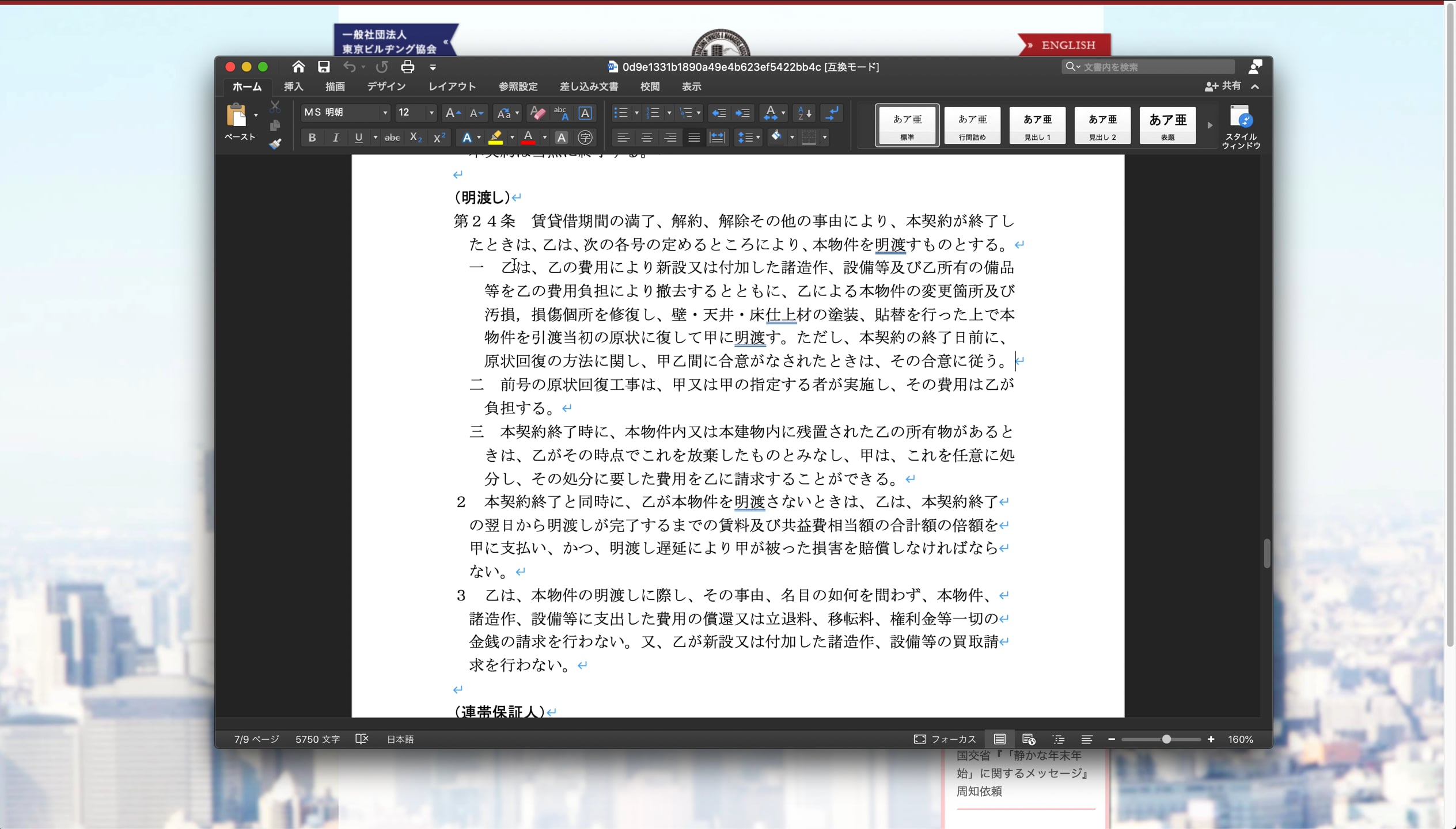Viewport: 1456px width, 829px height.
Task: Click the spelling check book icon in status bar
Action: (x=362, y=739)
